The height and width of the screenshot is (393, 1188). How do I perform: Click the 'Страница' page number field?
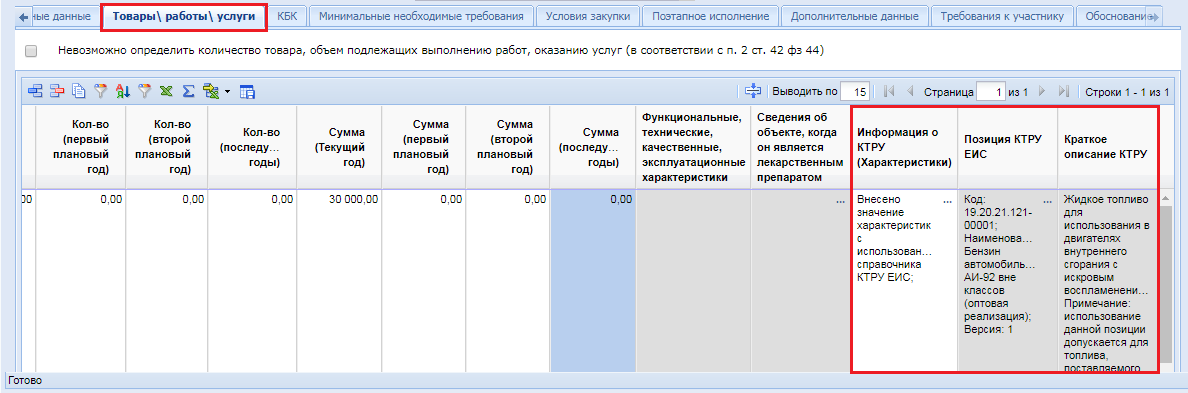click(x=991, y=92)
